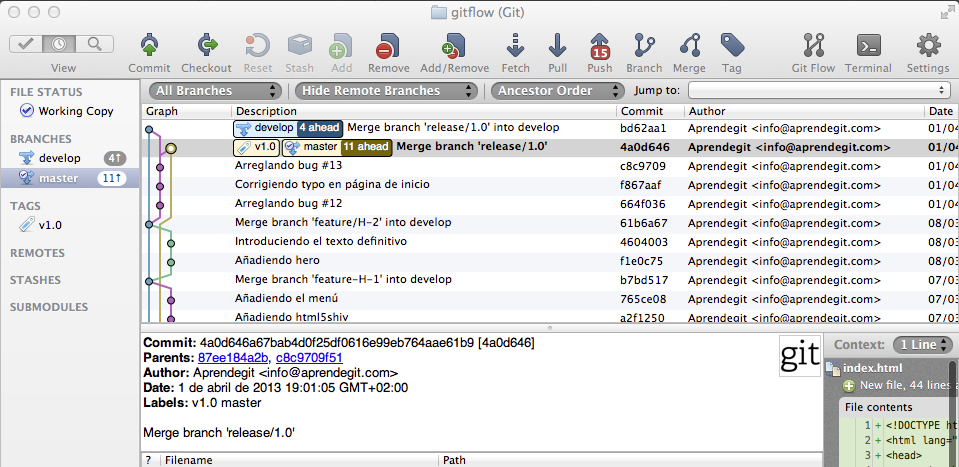
Task: Select the v1.0 tag in sidebar
Action: click(x=50, y=225)
